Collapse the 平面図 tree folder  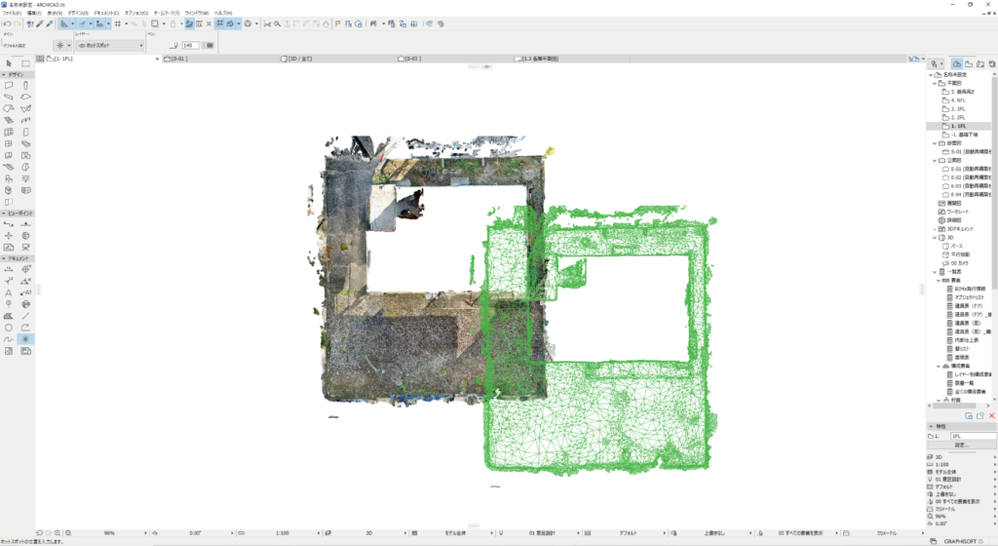[935, 83]
